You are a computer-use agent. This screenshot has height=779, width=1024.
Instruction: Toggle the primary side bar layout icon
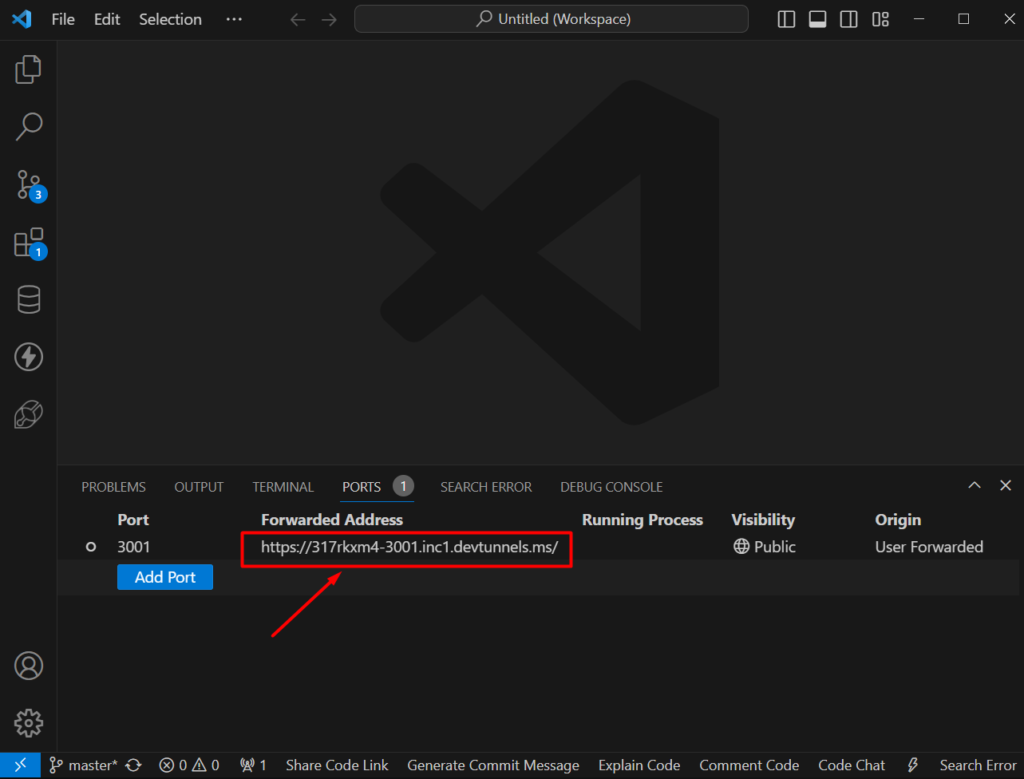786,19
